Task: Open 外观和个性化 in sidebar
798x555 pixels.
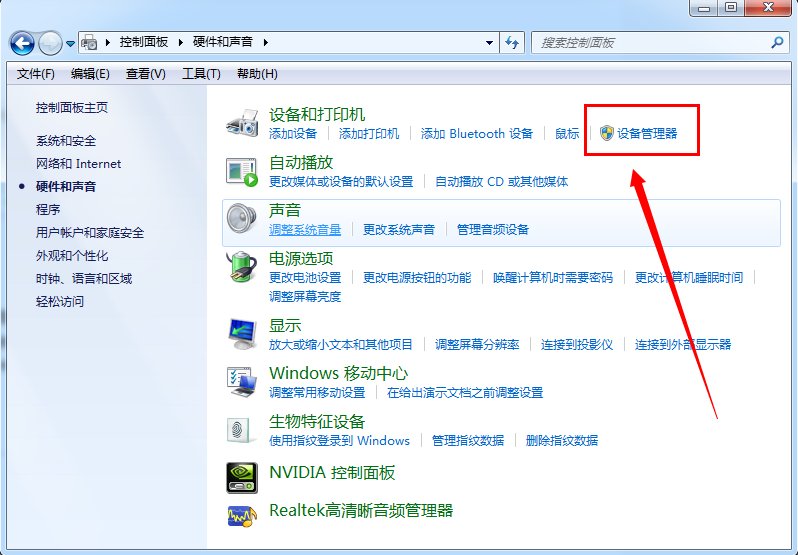Action: (72, 255)
